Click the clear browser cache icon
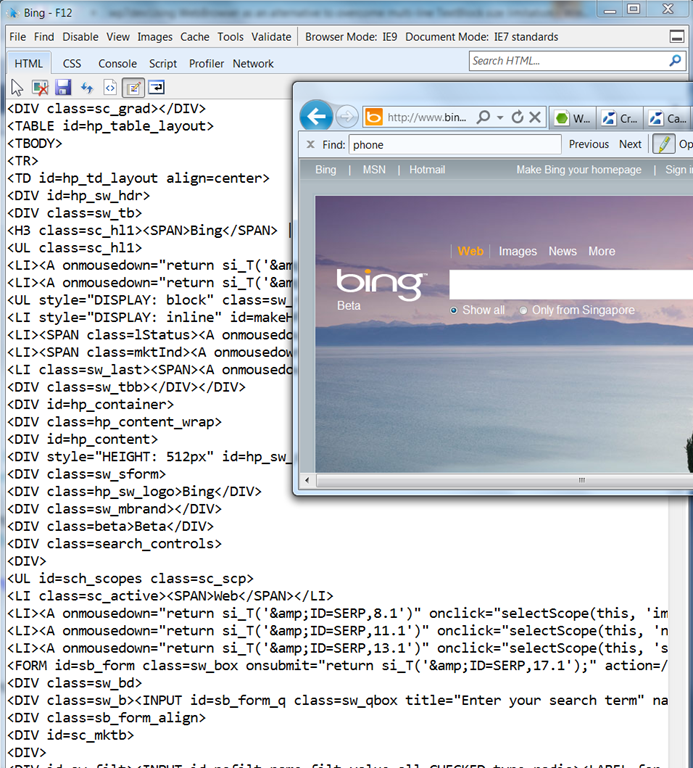693x768 pixels. pyautogui.click(x=40, y=88)
